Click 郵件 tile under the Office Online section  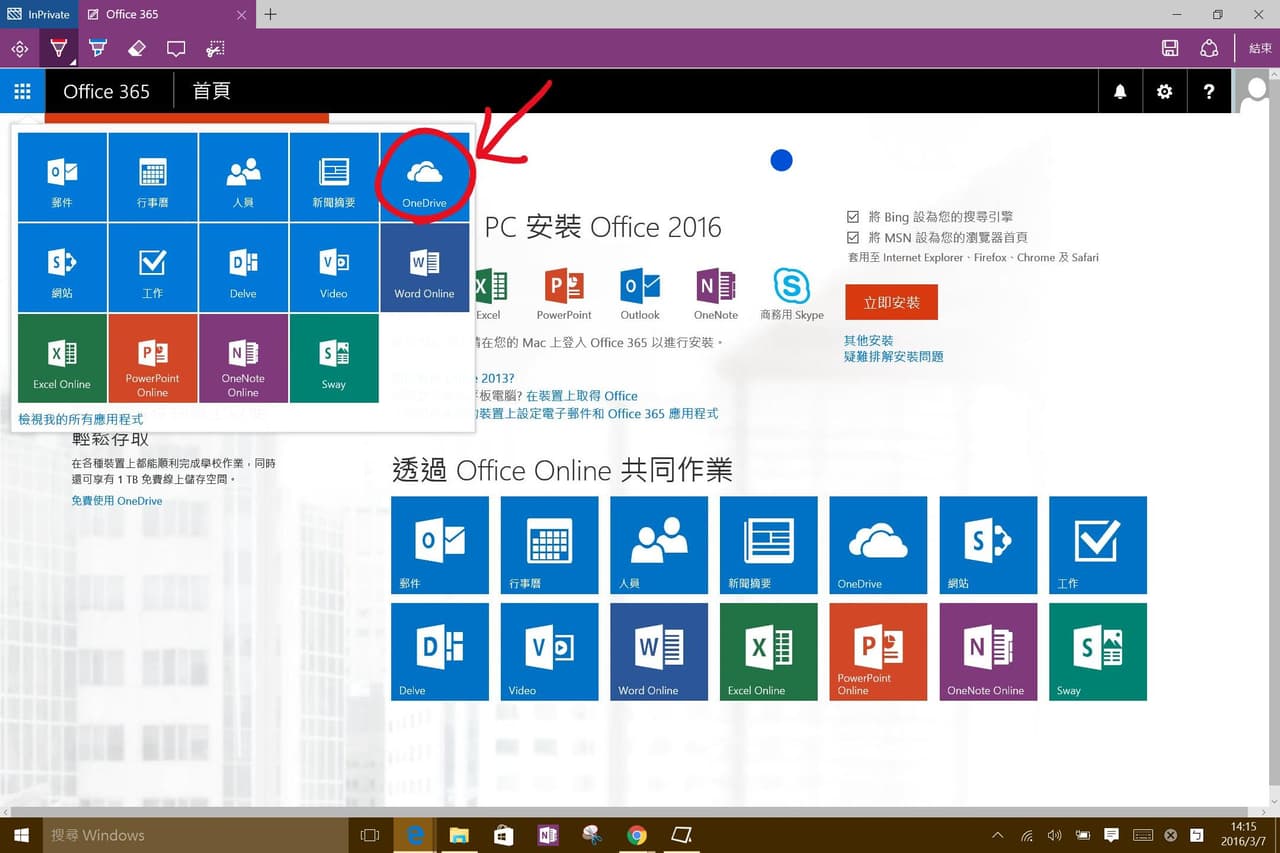coord(440,545)
